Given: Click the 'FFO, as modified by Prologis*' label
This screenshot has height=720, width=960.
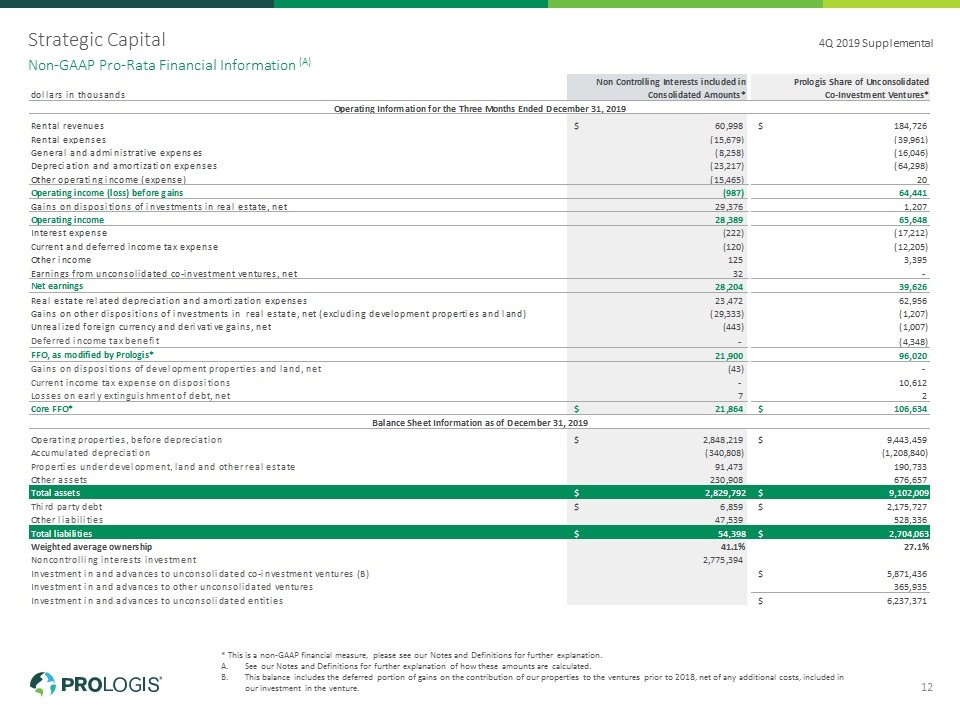Looking at the screenshot, I should (92, 354).
